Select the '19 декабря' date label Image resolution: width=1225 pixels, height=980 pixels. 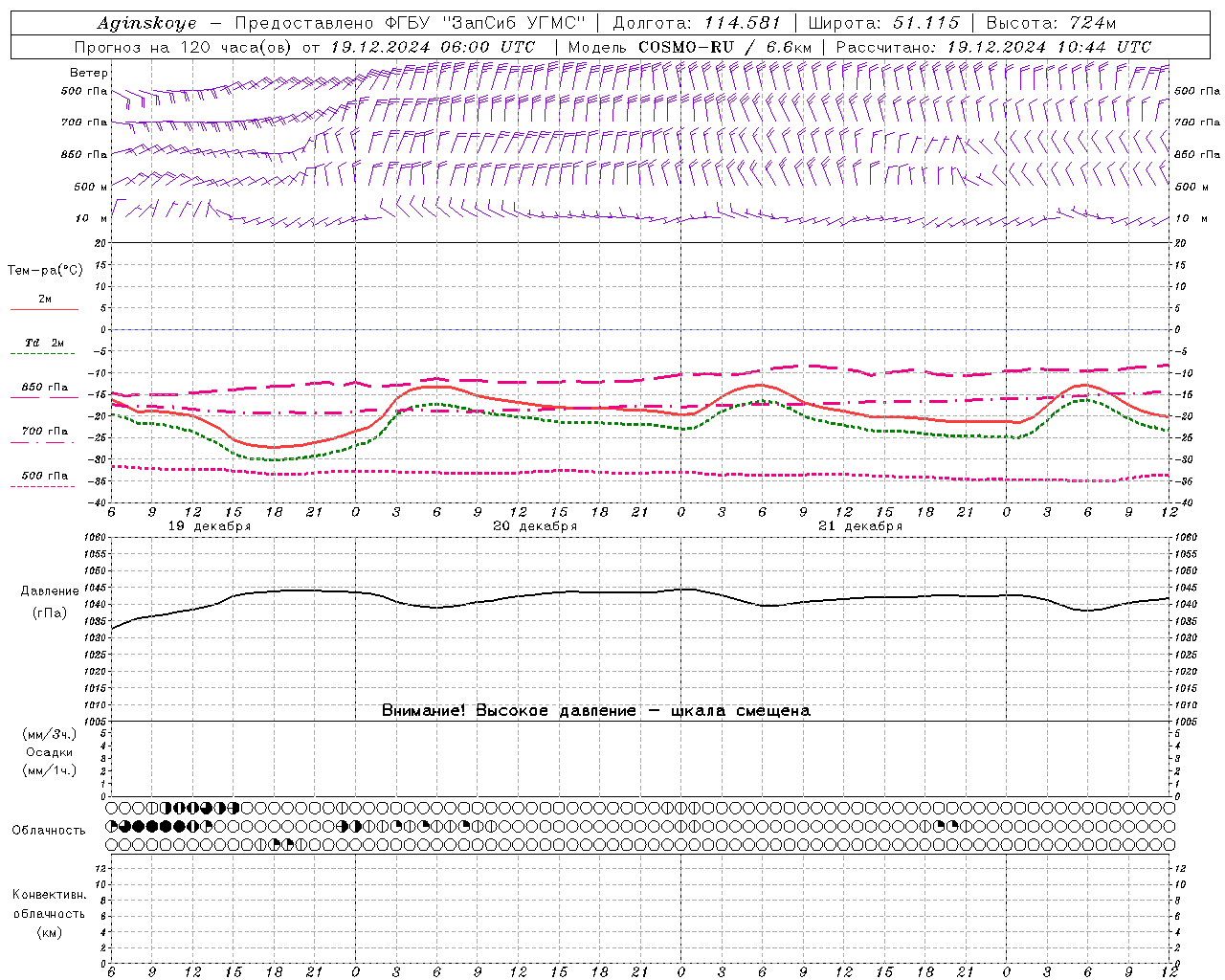coord(210,526)
